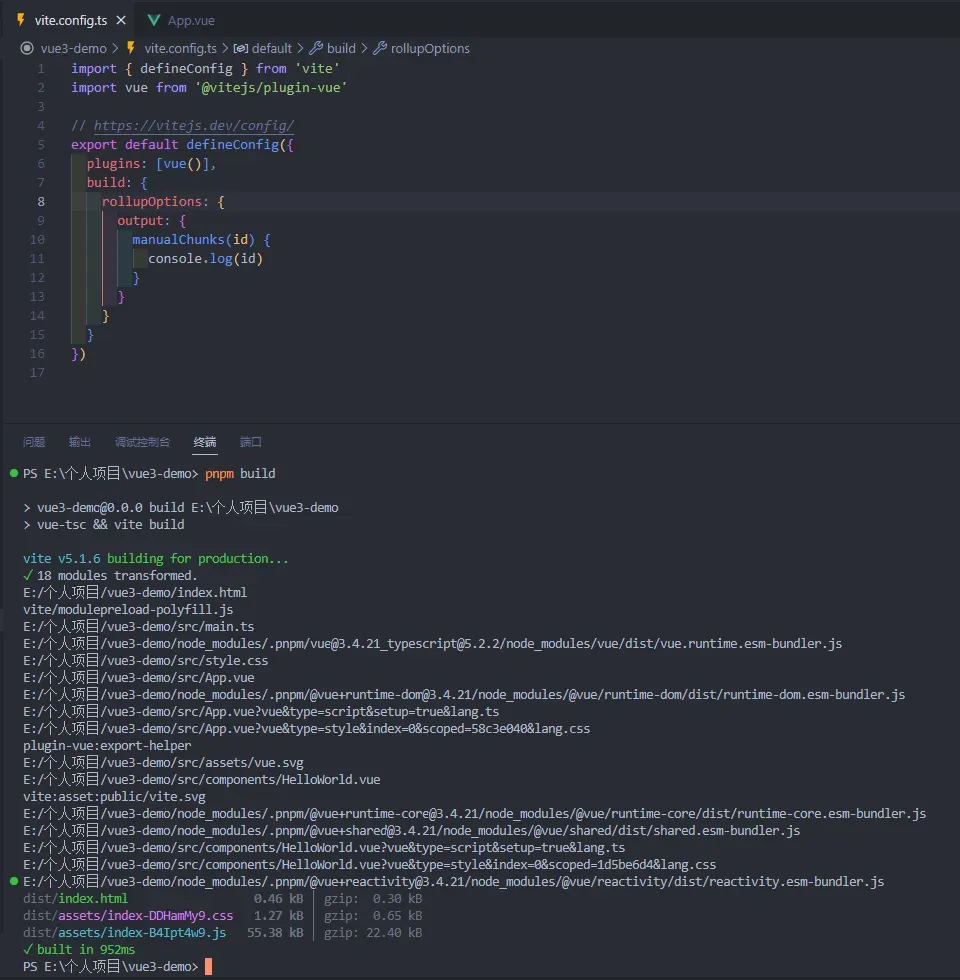
Task: Click '18 modules transformed.' terminal line
Action: [117, 575]
